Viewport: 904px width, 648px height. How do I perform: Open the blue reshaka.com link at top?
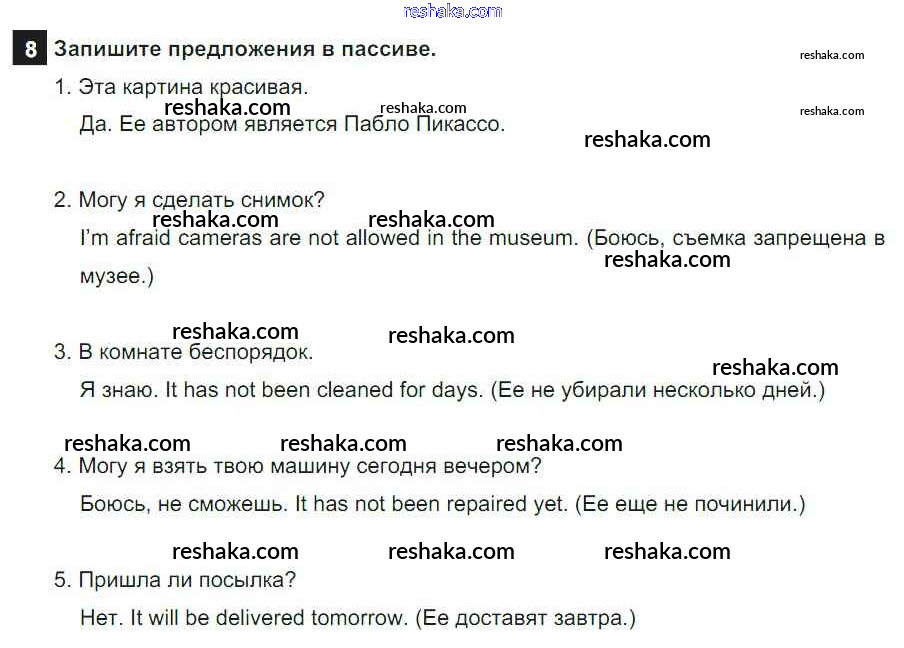pyautogui.click(x=452, y=11)
